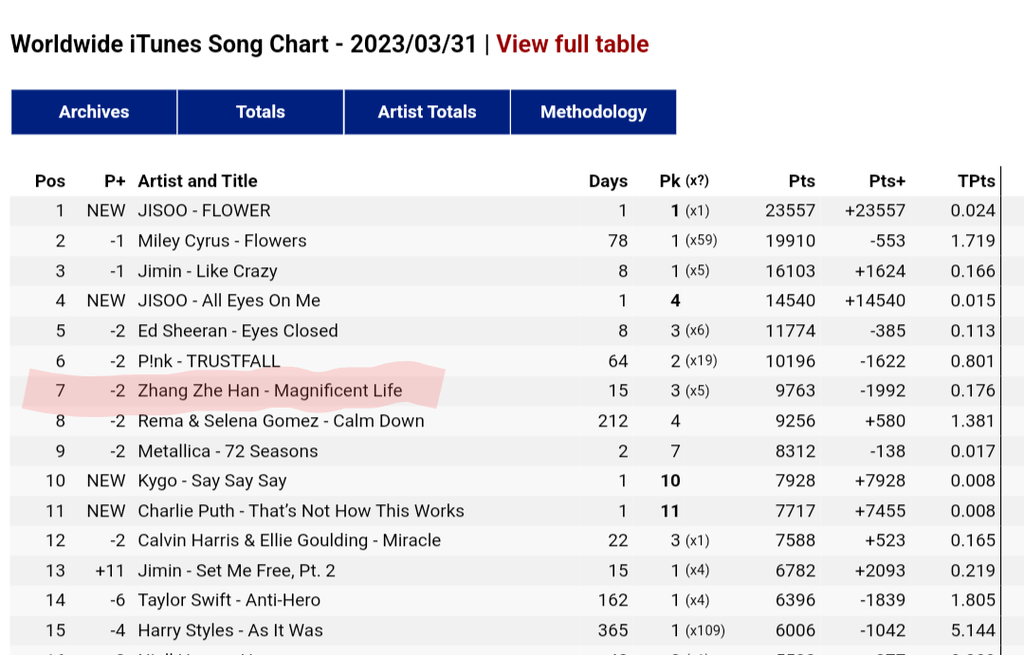Click the Pos column header

[x=50, y=181]
